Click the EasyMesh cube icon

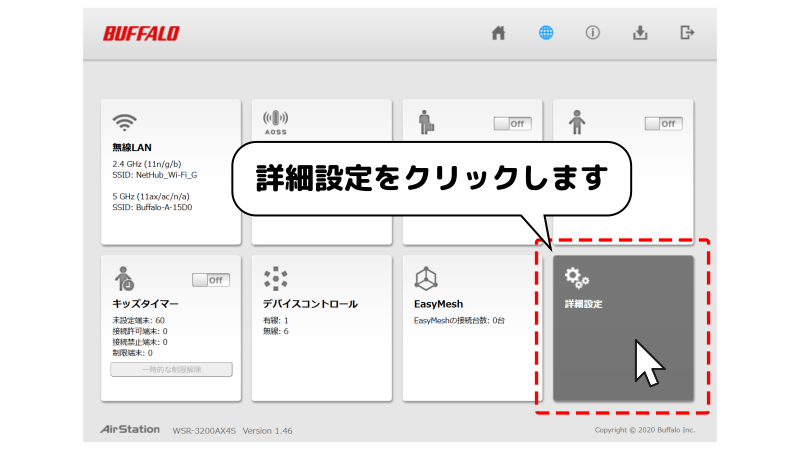click(x=426, y=279)
